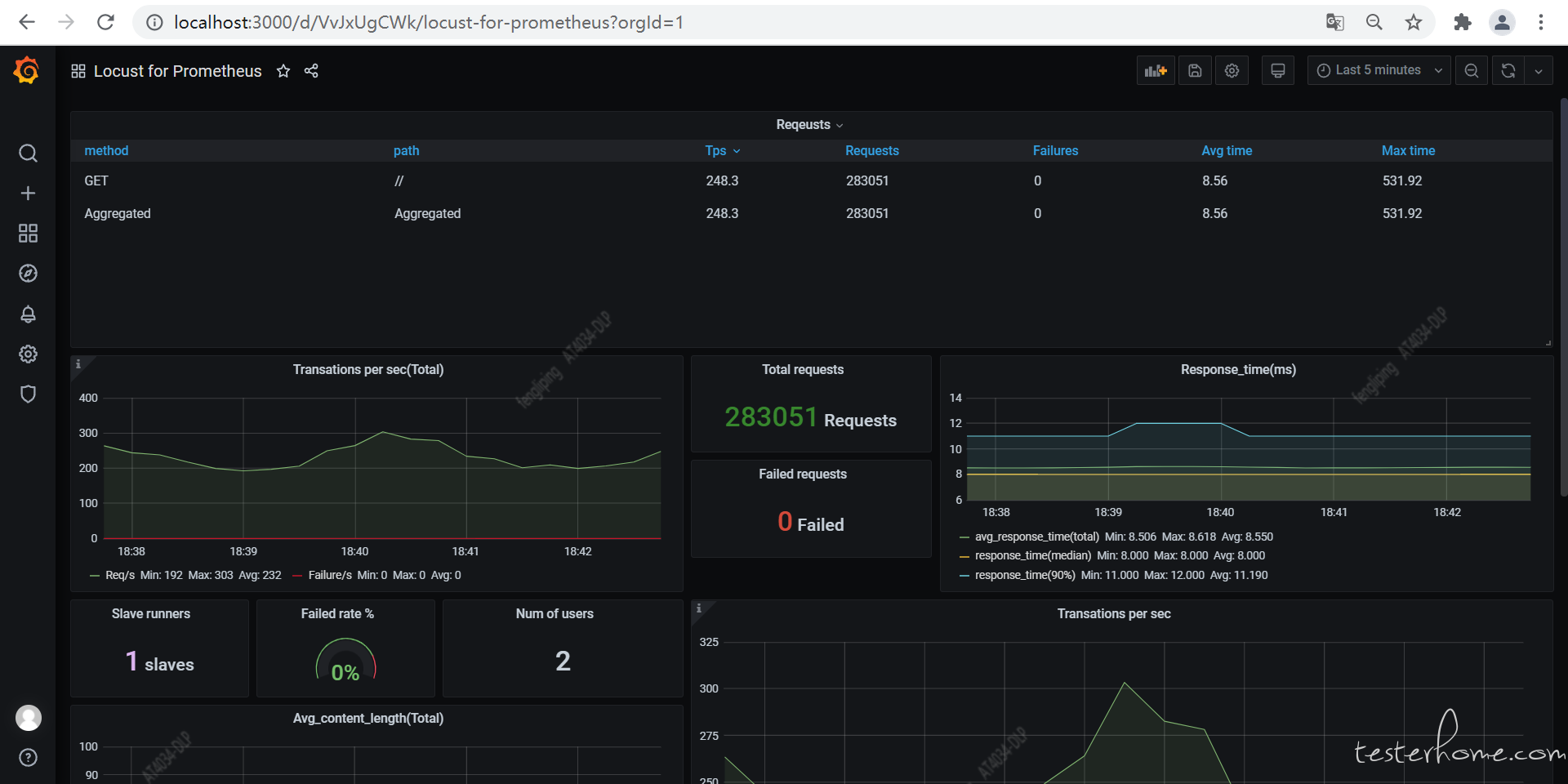
Task: Show info icon of Transations per sec panel
Action: (699, 608)
